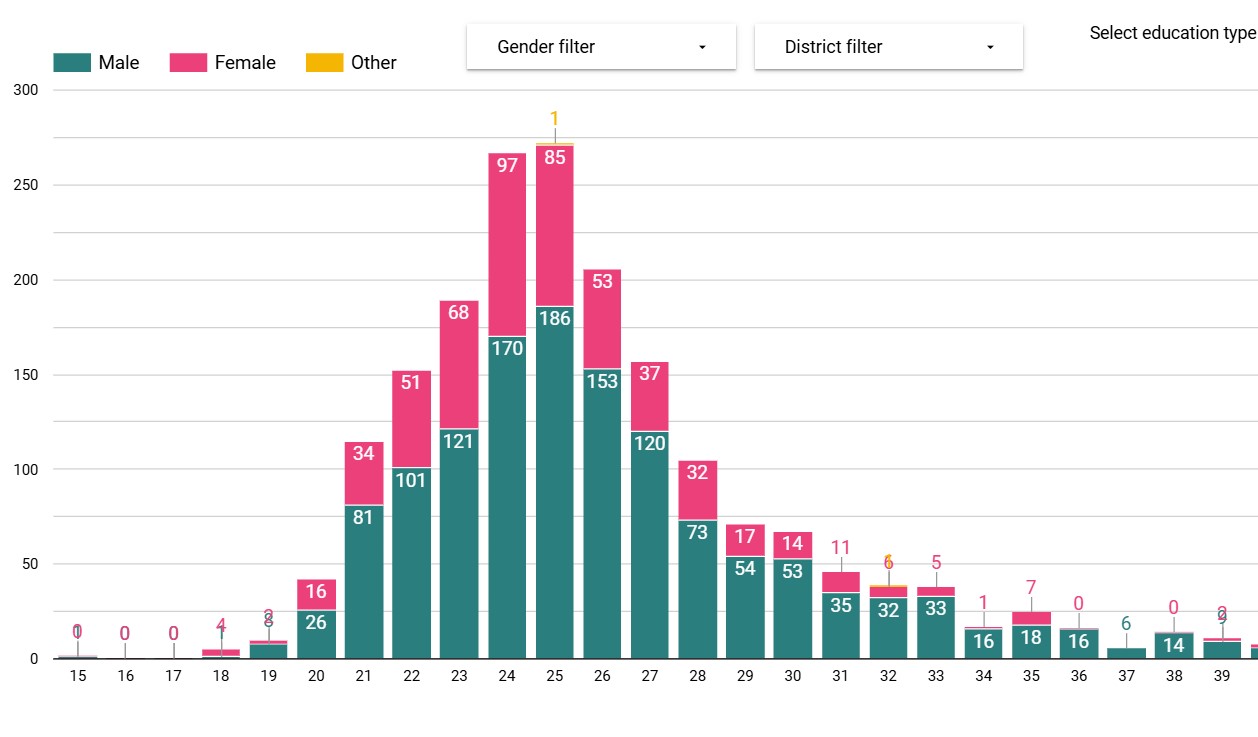
Task: Click the Female segment labeled 68 at age 23
Action: tap(459, 365)
